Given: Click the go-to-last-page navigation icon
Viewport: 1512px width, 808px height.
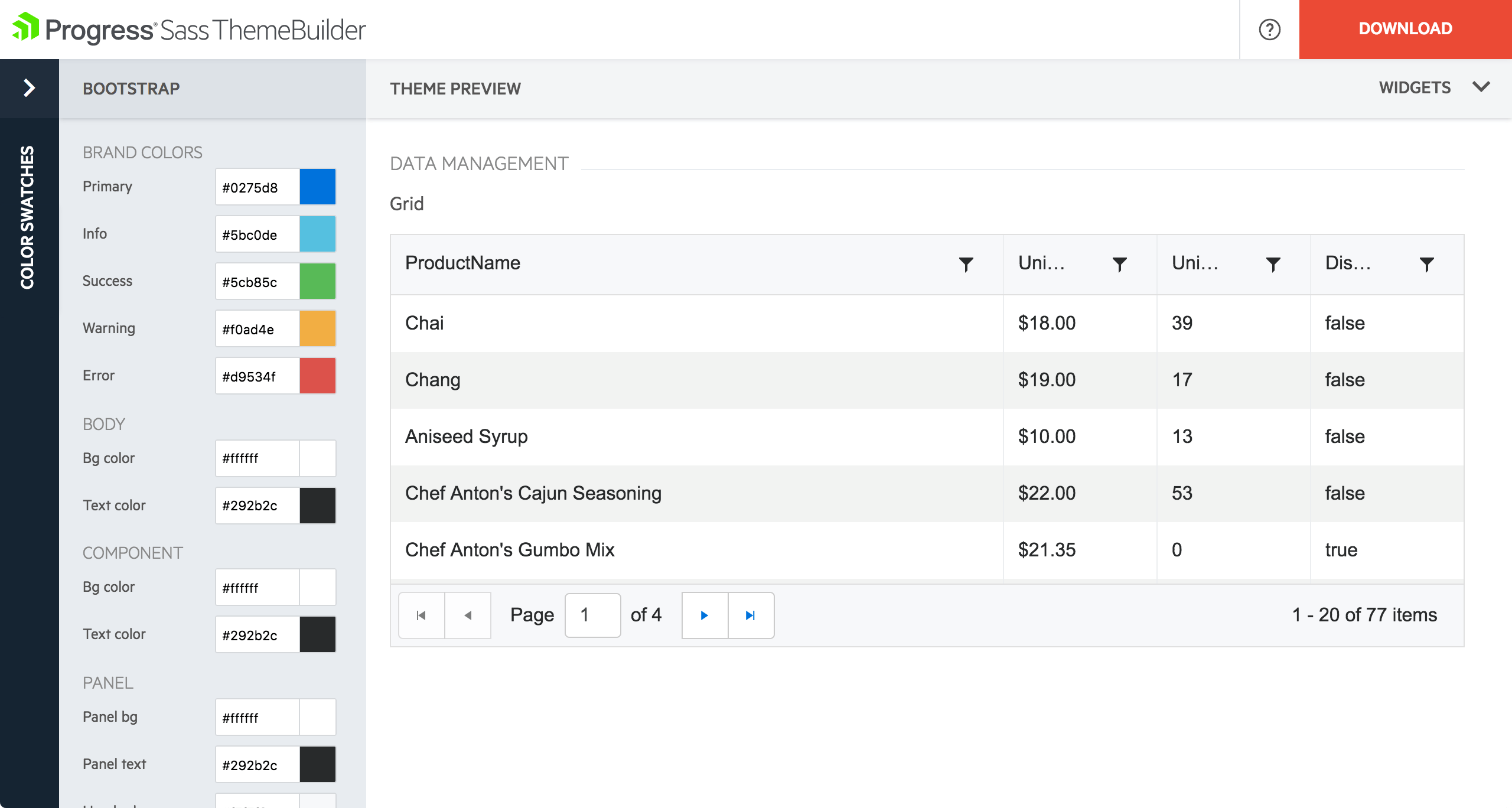Looking at the screenshot, I should click(751, 615).
